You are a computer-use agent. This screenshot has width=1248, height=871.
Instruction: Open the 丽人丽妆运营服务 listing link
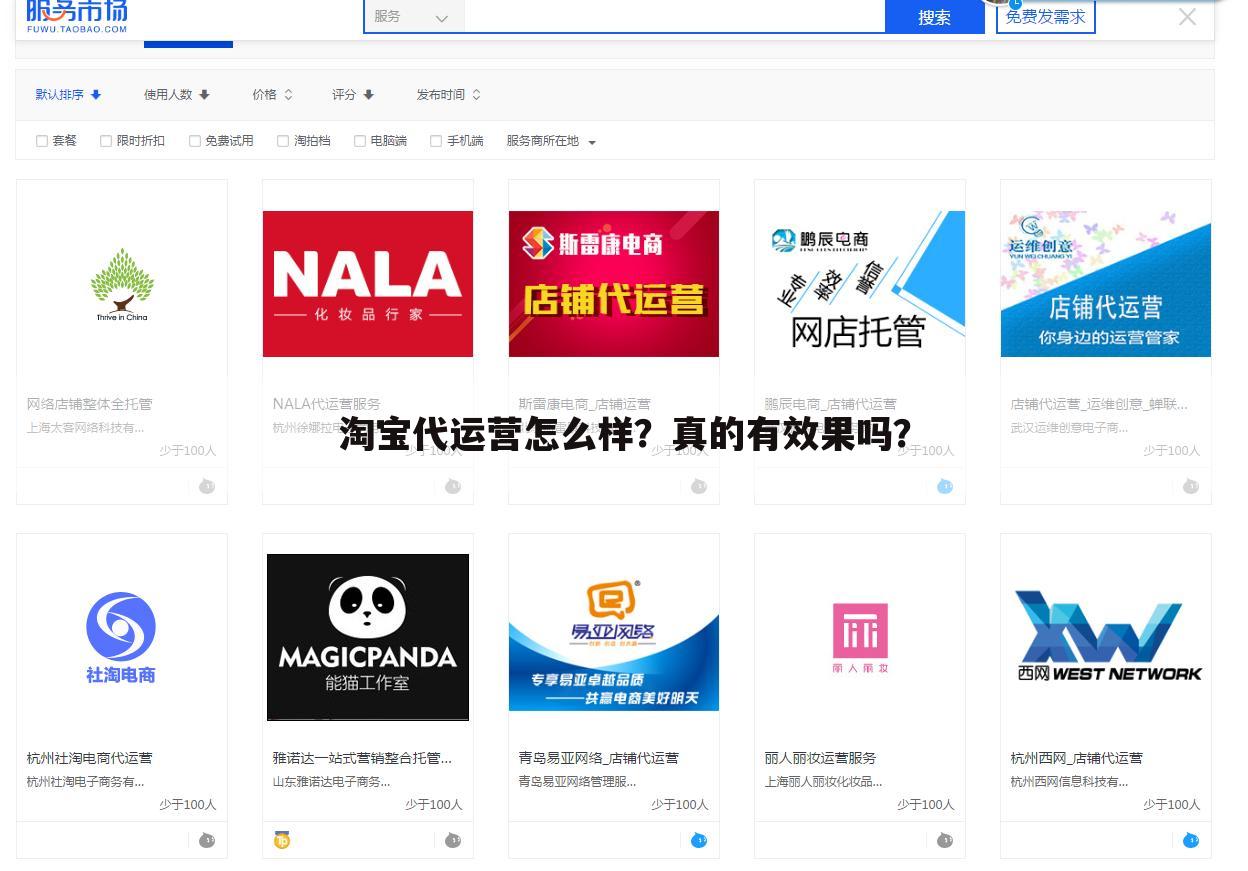pos(821,758)
